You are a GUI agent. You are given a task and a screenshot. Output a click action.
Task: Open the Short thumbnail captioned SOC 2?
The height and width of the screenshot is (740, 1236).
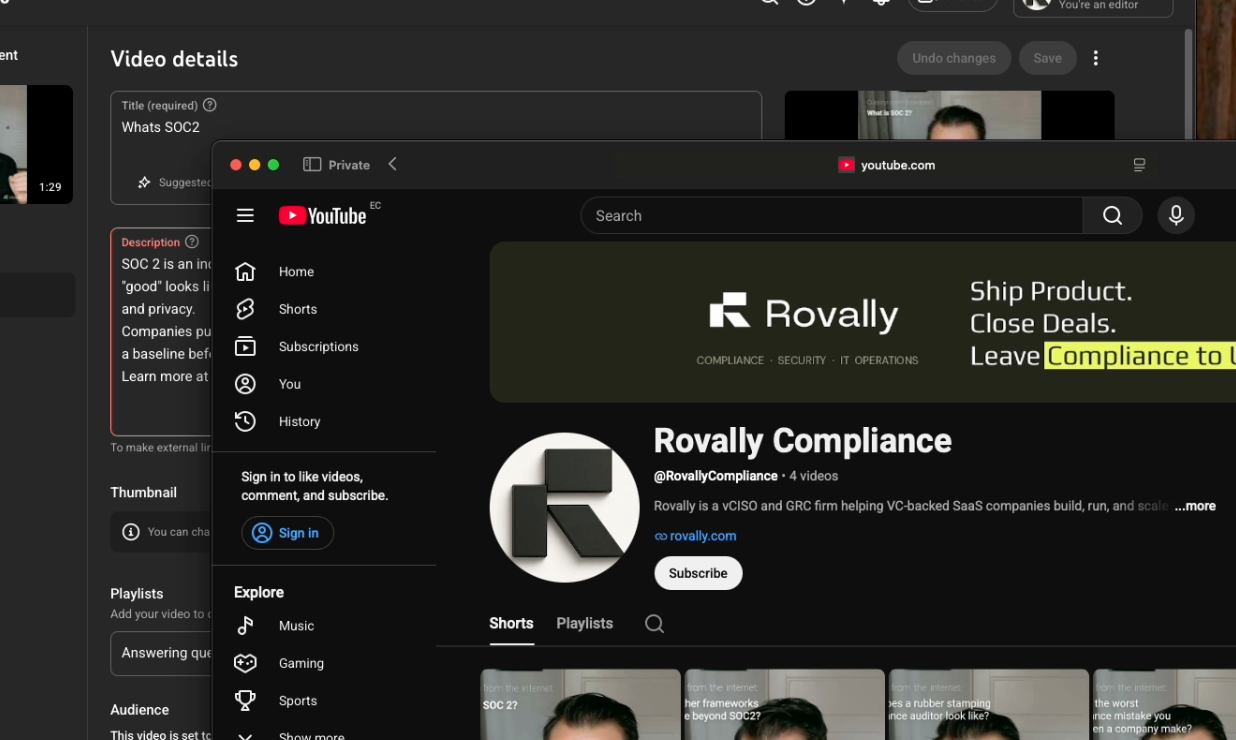(x=581, y=705)
